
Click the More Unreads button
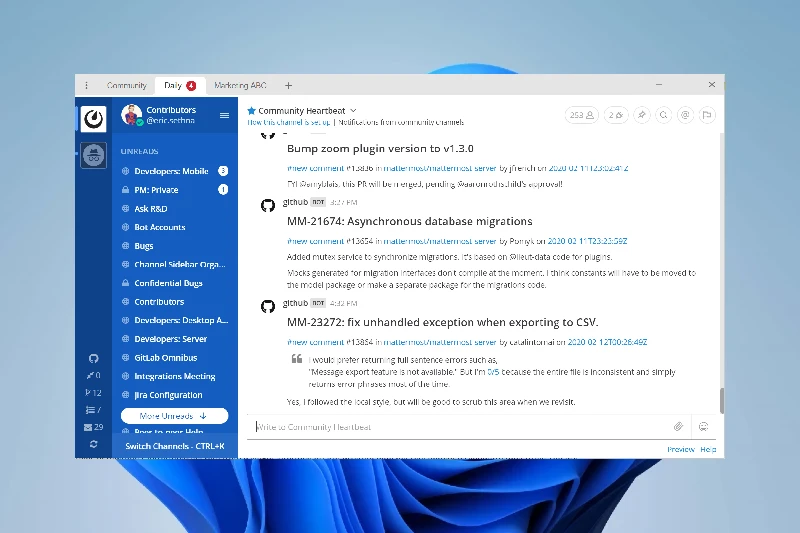point(174,416)
